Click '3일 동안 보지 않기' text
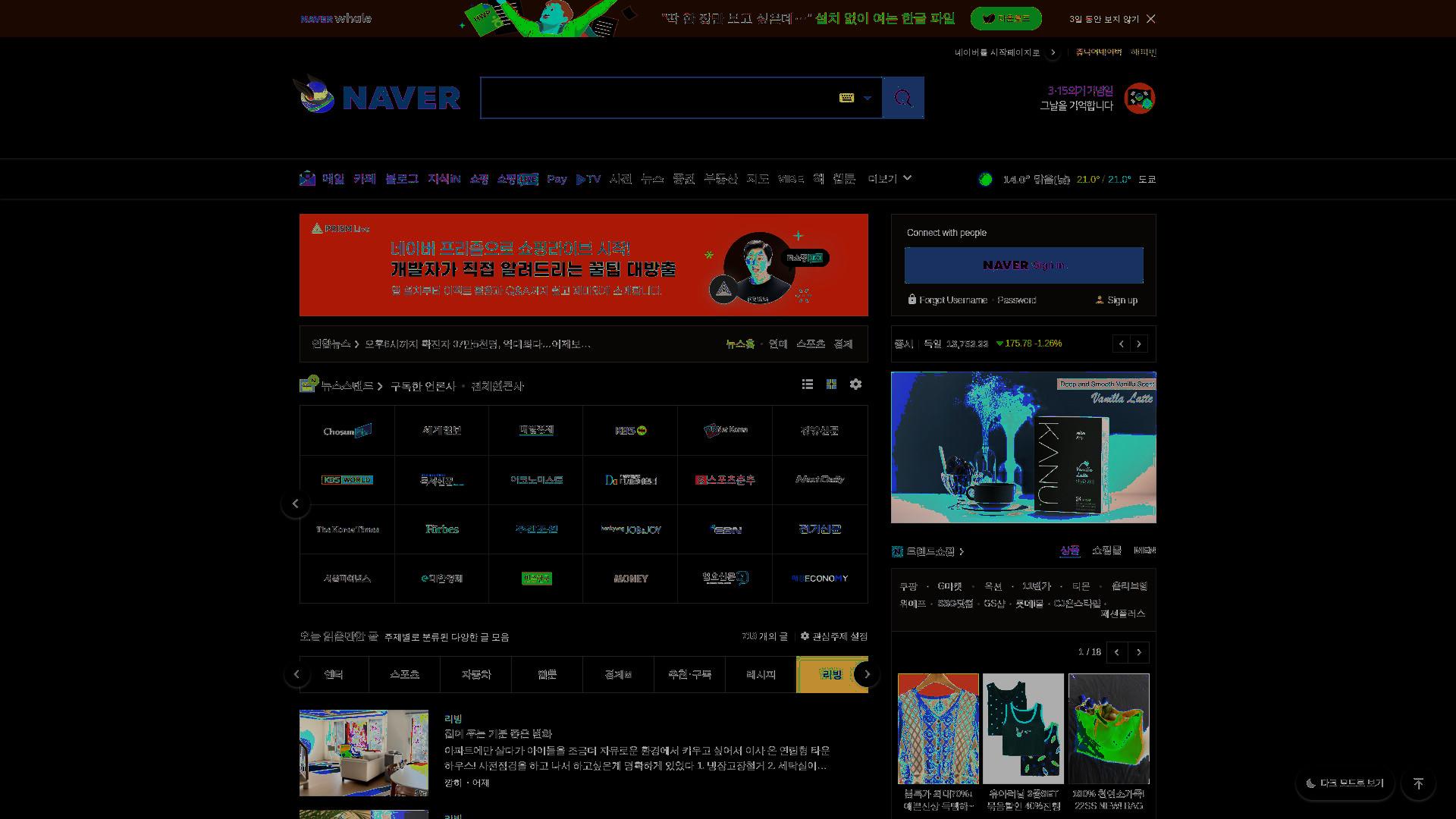Viewport: 1456px width, 819px height. coord(1104,19)
